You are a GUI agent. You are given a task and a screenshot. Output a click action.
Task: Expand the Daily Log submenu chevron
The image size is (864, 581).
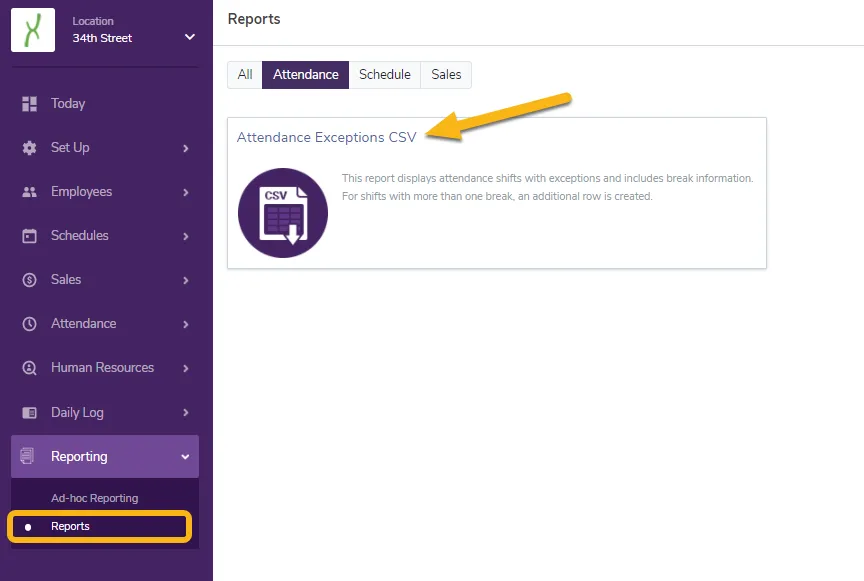pos(186,412)
